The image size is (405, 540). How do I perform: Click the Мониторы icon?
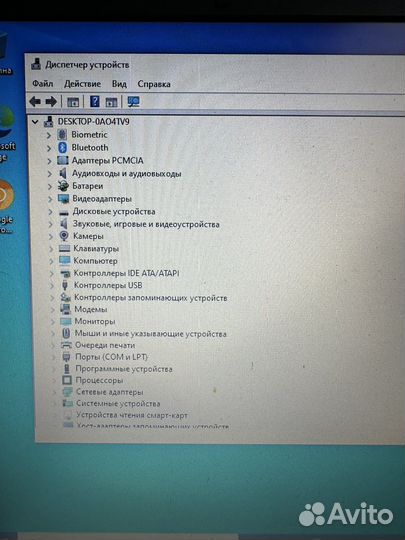click(x=66, y=321)
